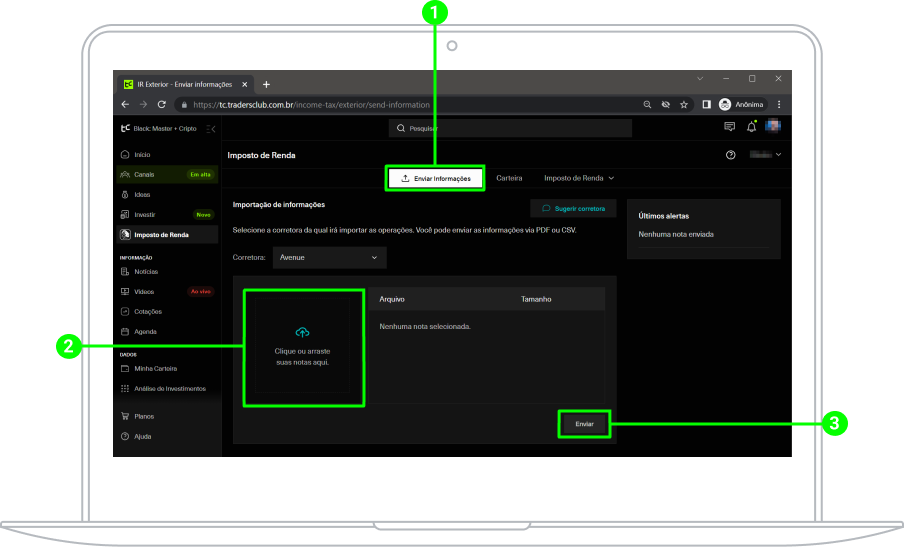Viewport: 904px width, 547px height.
Task: Open Notícias in the sidebar
Action: 167,271
